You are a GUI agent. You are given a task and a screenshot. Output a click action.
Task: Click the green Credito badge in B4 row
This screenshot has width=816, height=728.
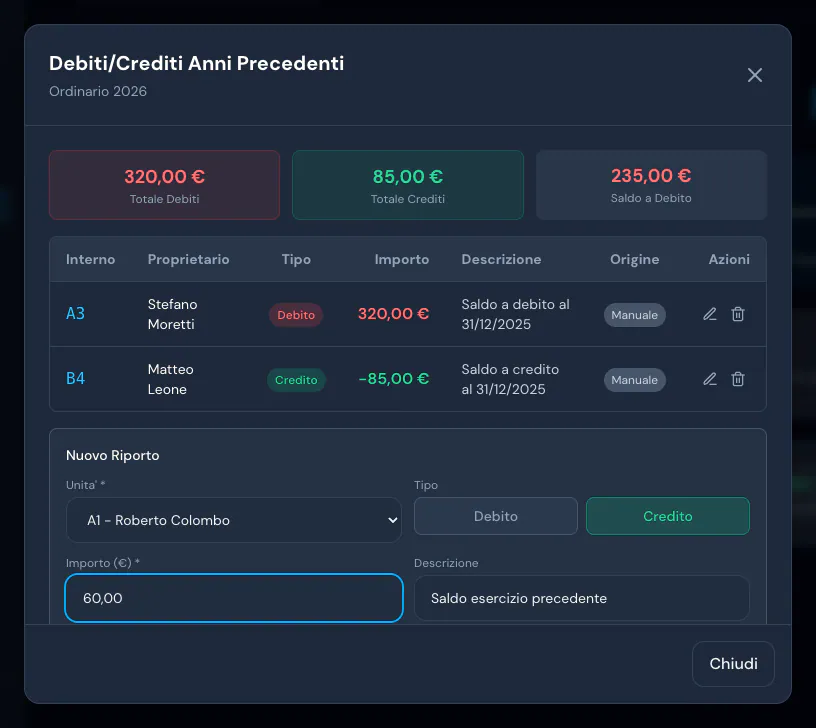(x=296, y=380)
